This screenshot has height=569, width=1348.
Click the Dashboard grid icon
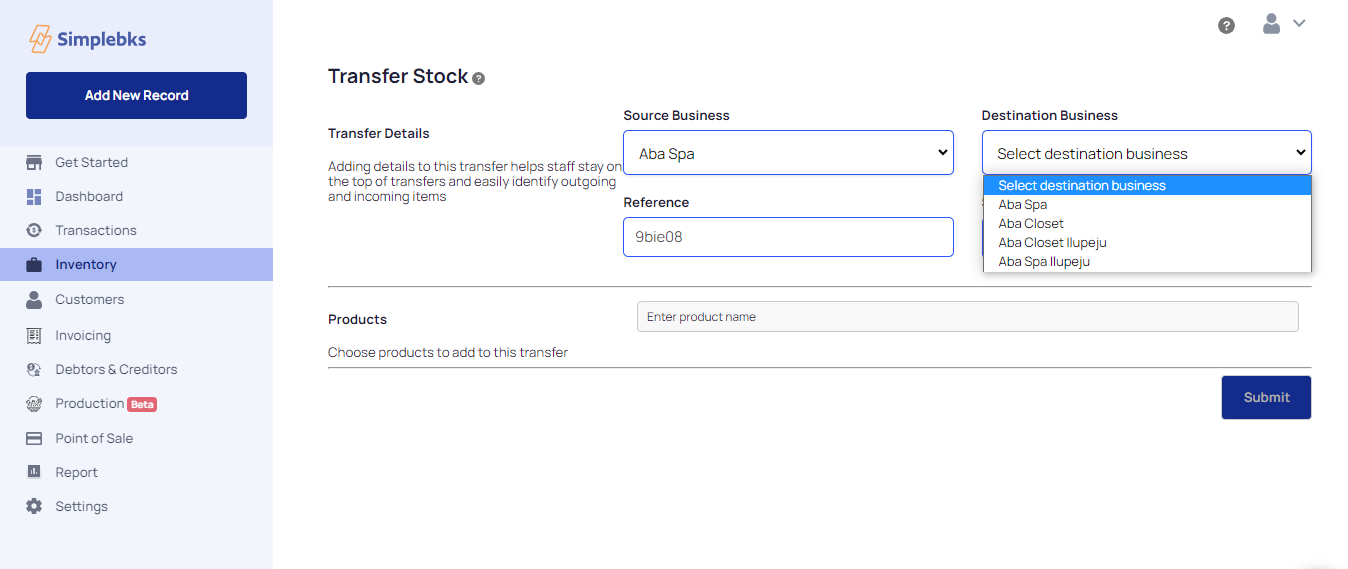(34, 197)
